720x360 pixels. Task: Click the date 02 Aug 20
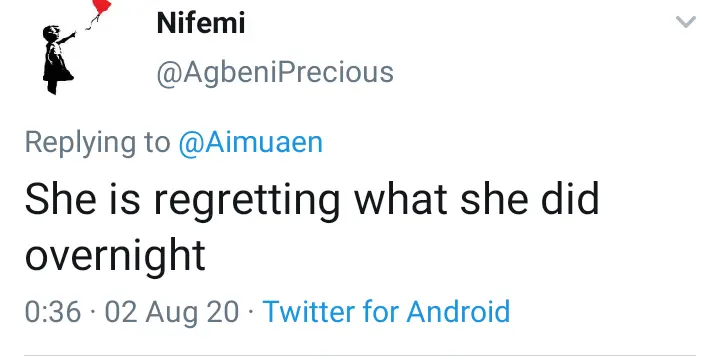pos(172,312)
